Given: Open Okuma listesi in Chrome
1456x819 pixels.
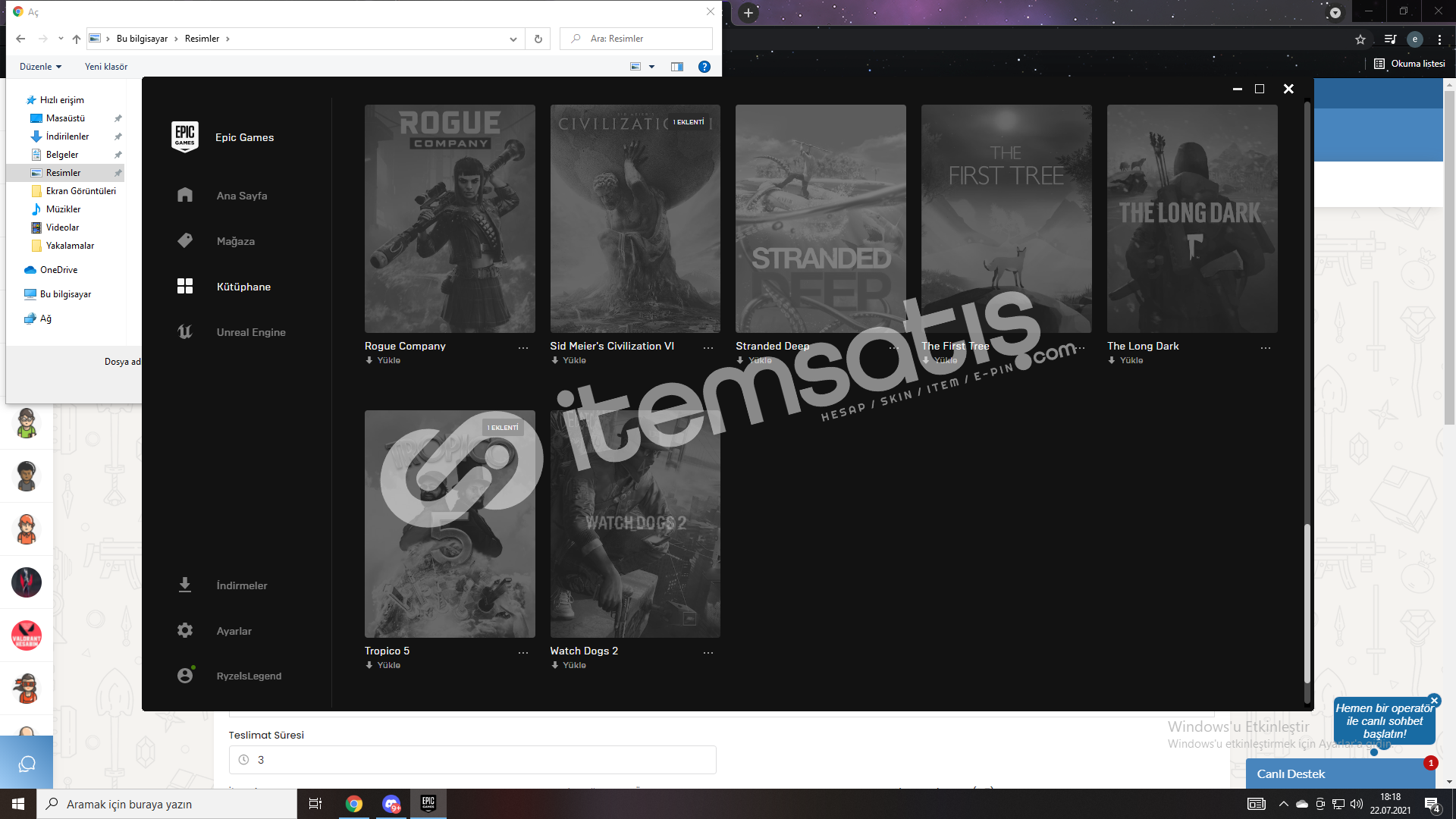Looking at the screenshot, I should point(1410,64).
